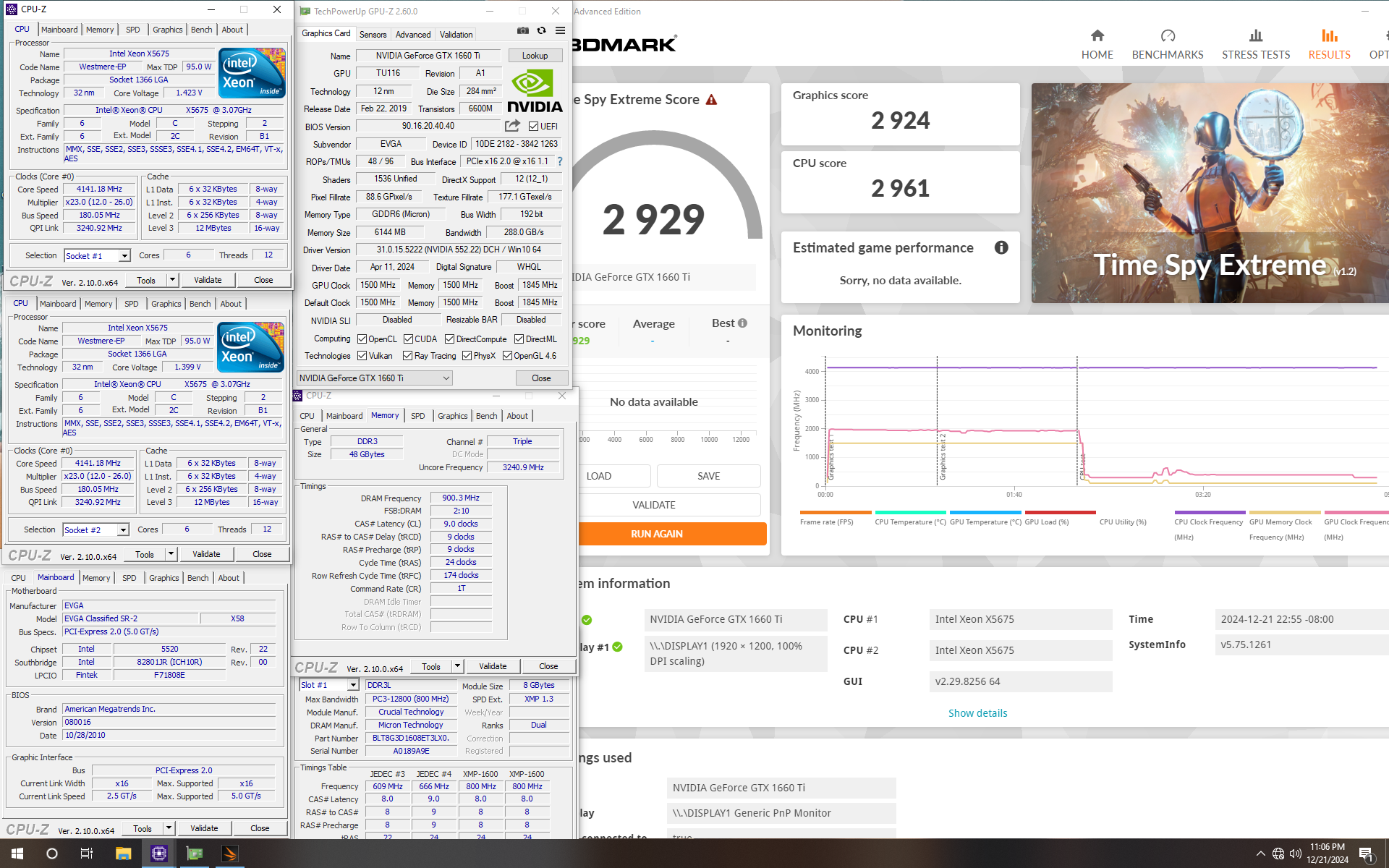The width and height of the screenshot is (1389, 868).
Task: Open Graphics tab in Mainboard CPU-Z window
Action: [164, 578]
